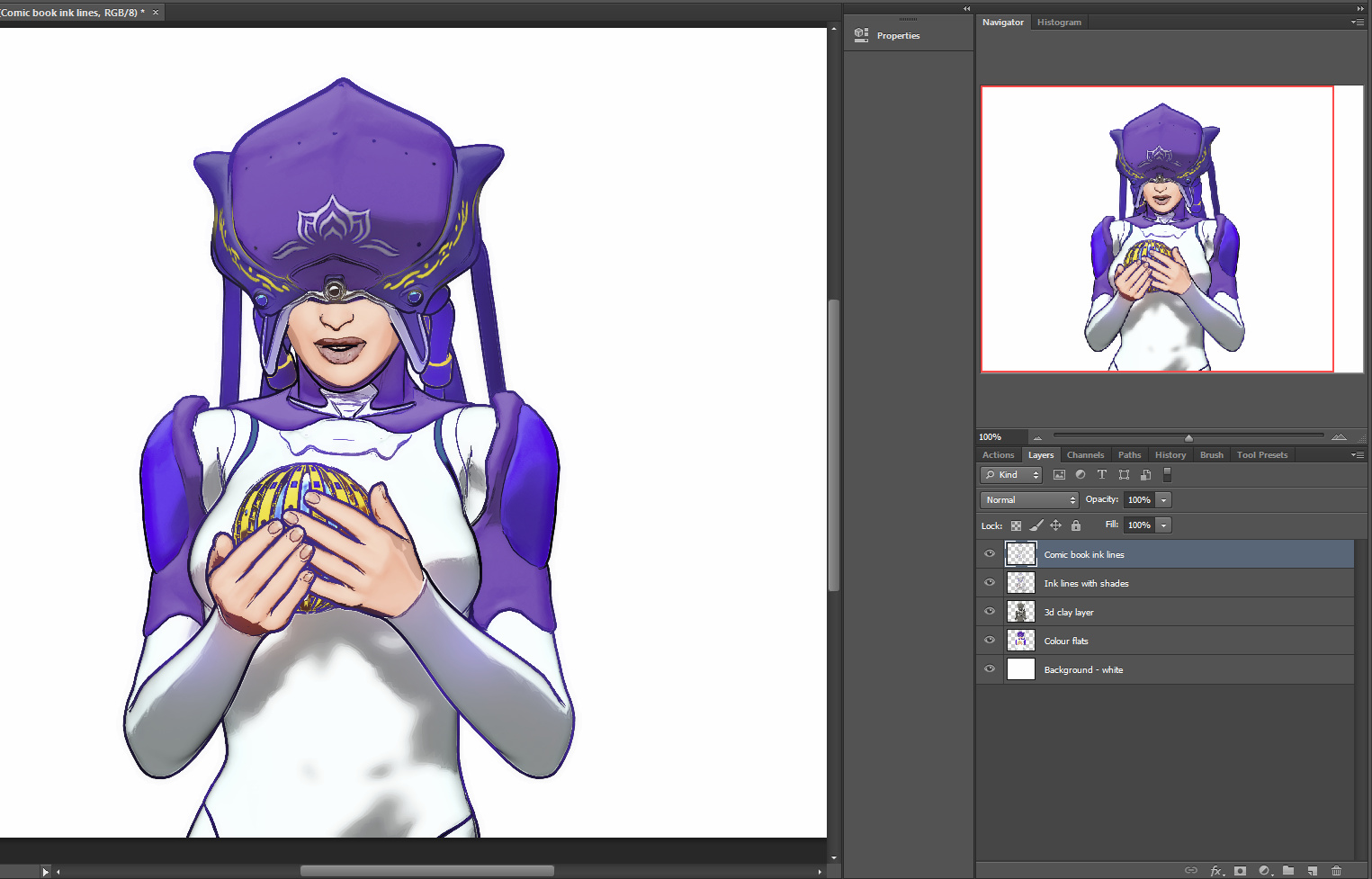Screen dimensions: 1372x879
Task: Lock transparent pixels icon
Action: coord(1016,525)
